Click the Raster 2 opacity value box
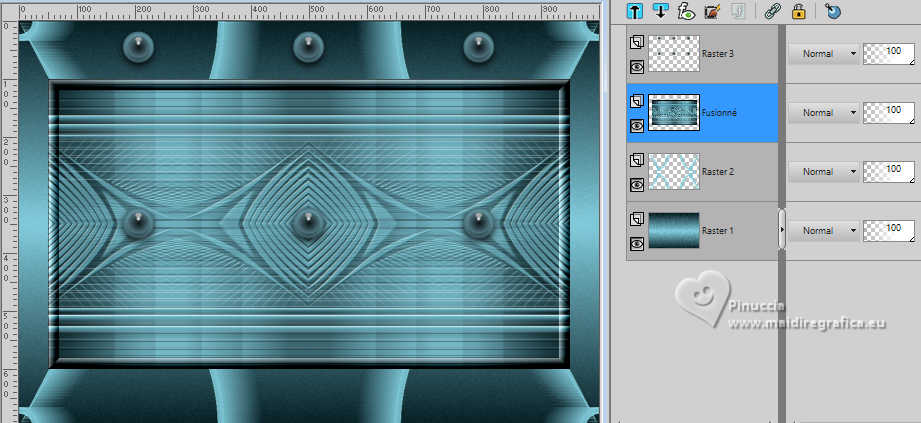Image resolution: width=921 pixels, height=423 pixels. tap(889, 172)
